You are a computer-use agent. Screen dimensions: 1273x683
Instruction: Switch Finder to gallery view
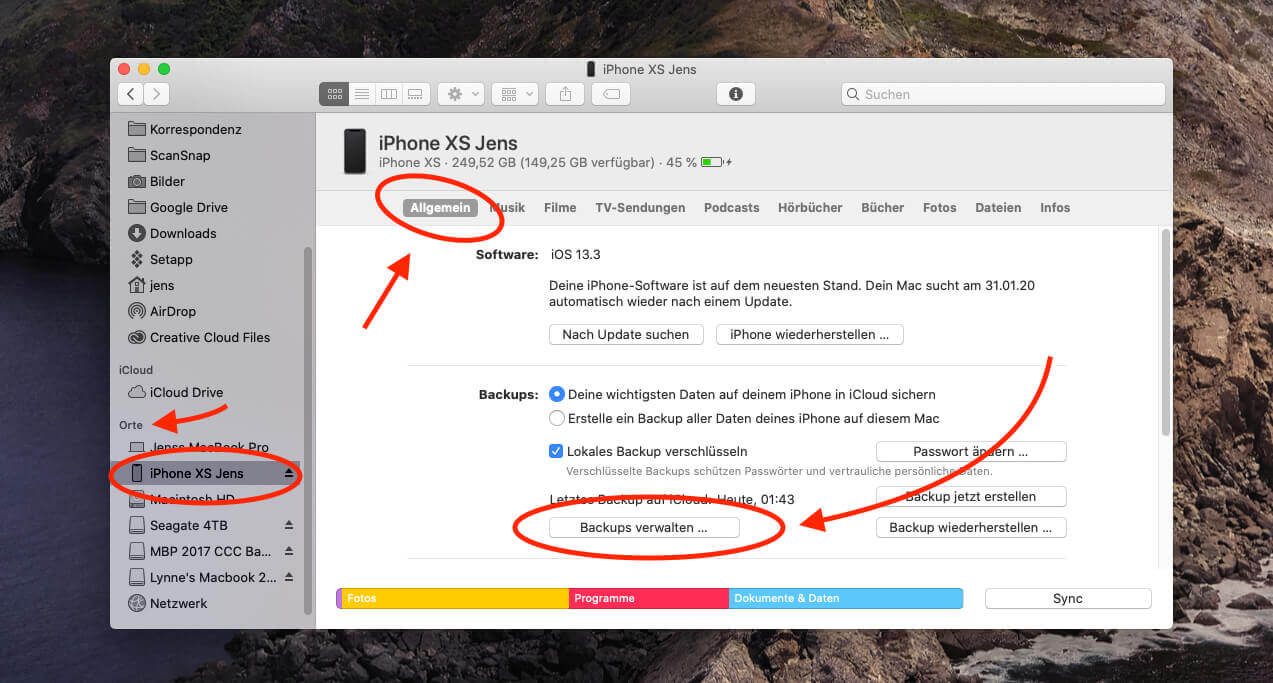click(x=416, y=94)
